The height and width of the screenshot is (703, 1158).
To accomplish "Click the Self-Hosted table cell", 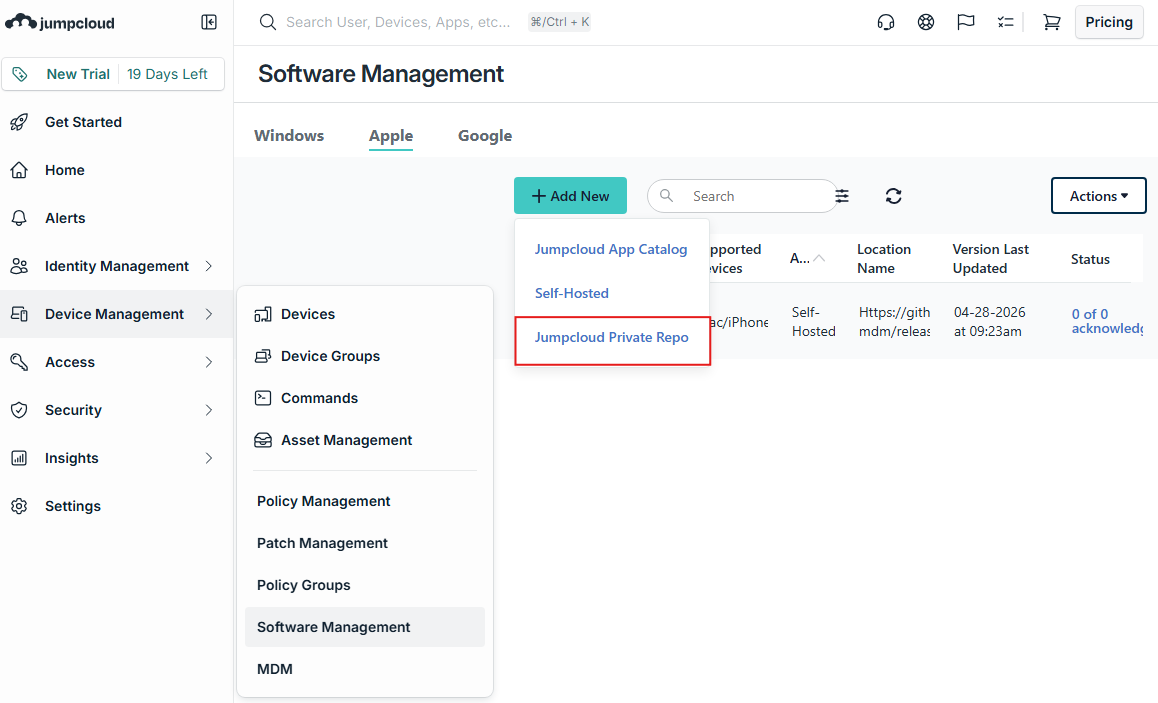I will [813, 322].
